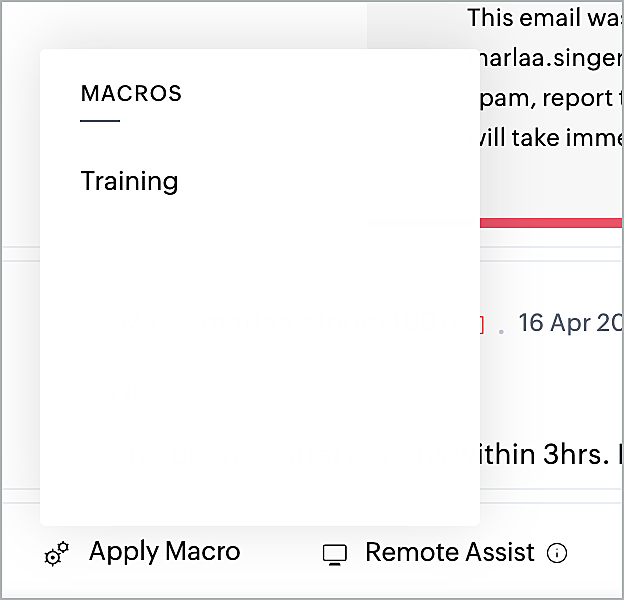Click the Apply Macro label
This screenshot has height=600, width=624.
164,551
